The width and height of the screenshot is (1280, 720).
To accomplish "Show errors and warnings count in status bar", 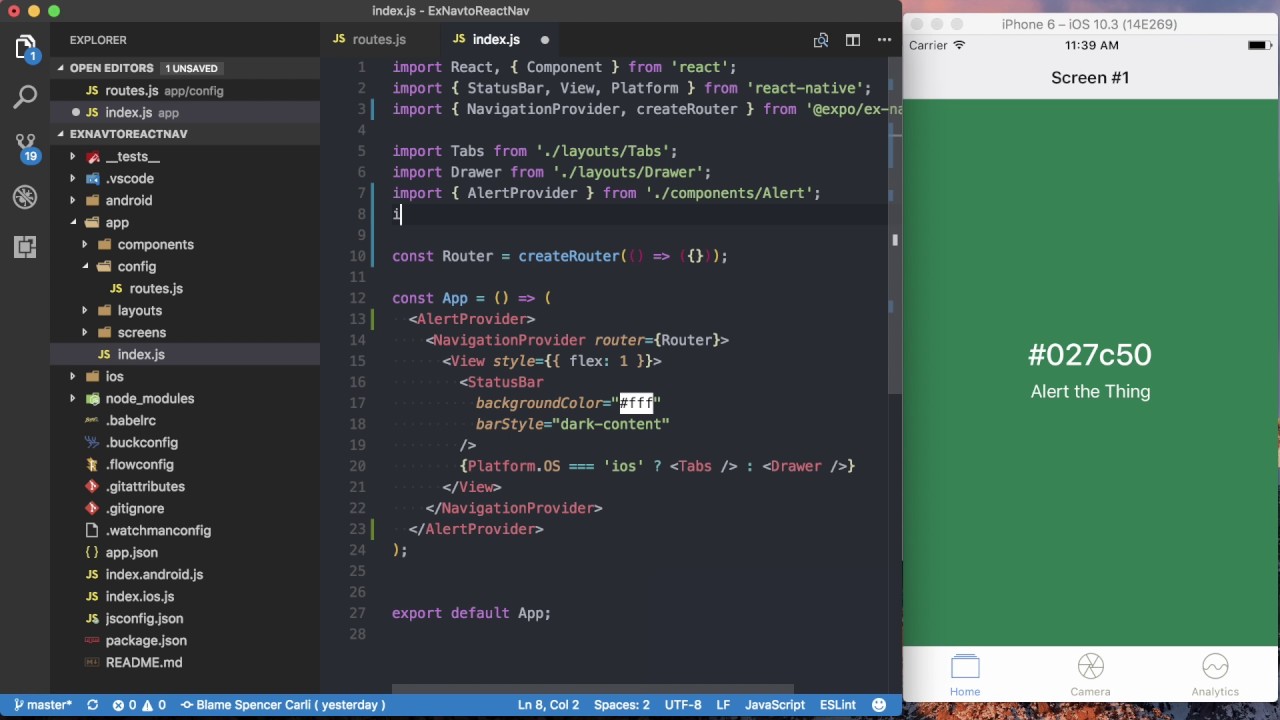I will [x=139, y=705].
